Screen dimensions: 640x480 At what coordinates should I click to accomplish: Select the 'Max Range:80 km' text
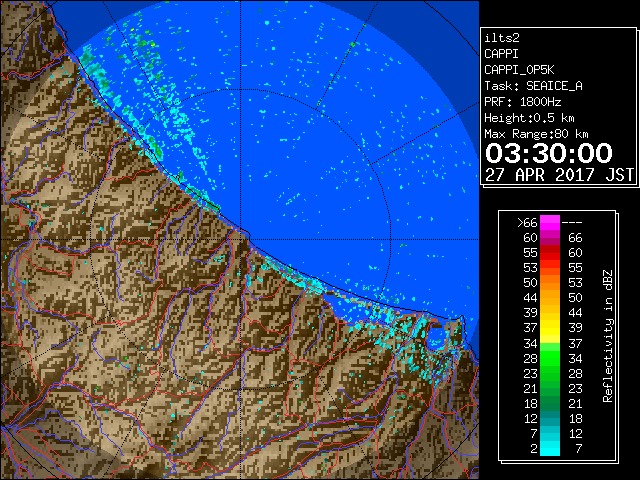(536, 134)
